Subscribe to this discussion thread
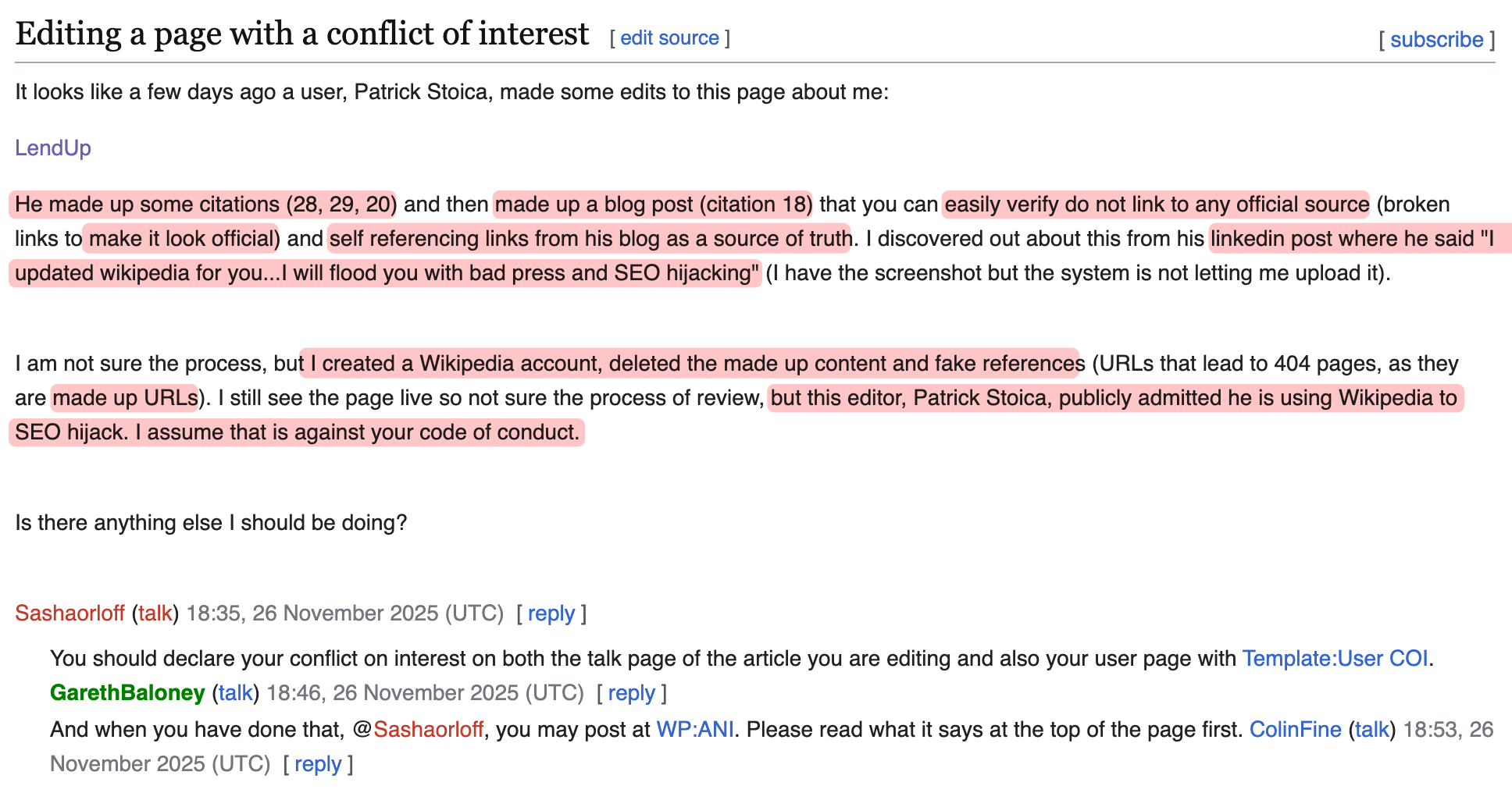Screen dimensions: 1512x793 point(1436,40)
